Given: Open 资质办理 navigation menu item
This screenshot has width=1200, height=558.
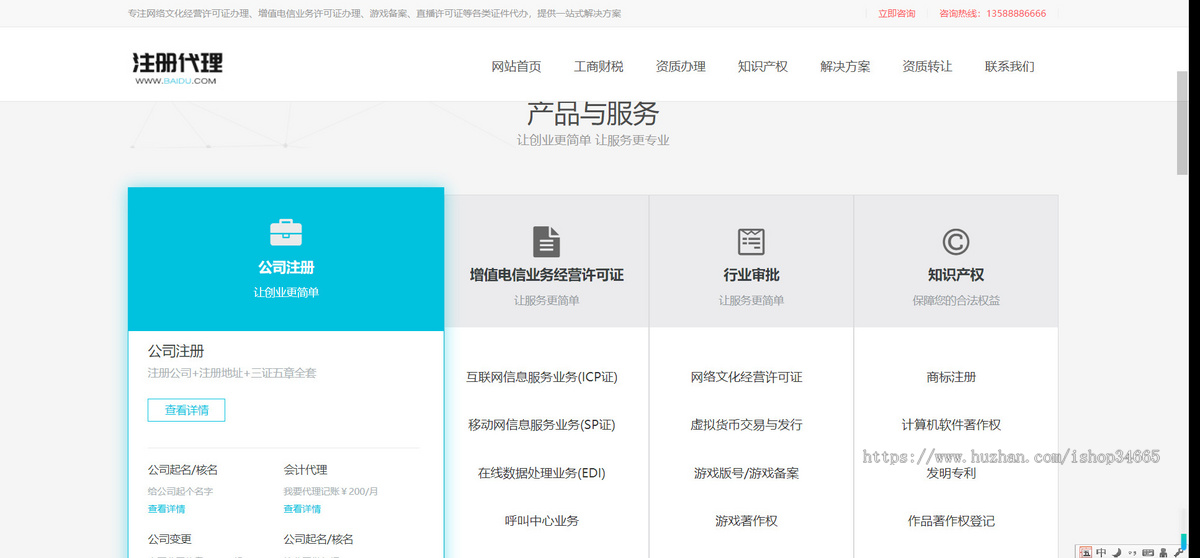Looking at the screenshot, I should 680,67.
